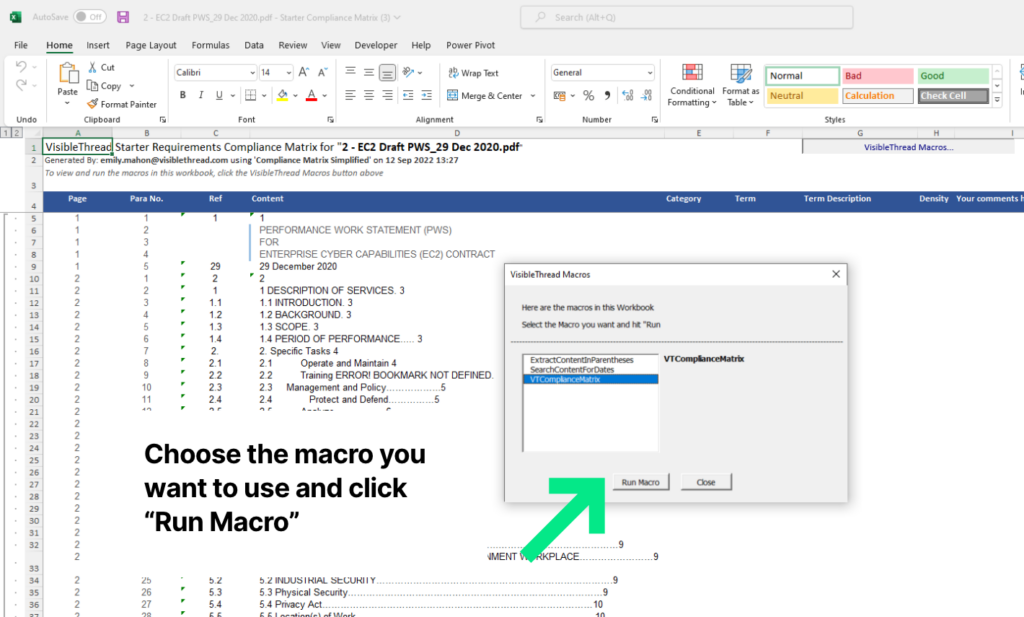The image size is (1024, 617).
Task: Click the Conditional Formatting icon
Action: coord(692,72)
